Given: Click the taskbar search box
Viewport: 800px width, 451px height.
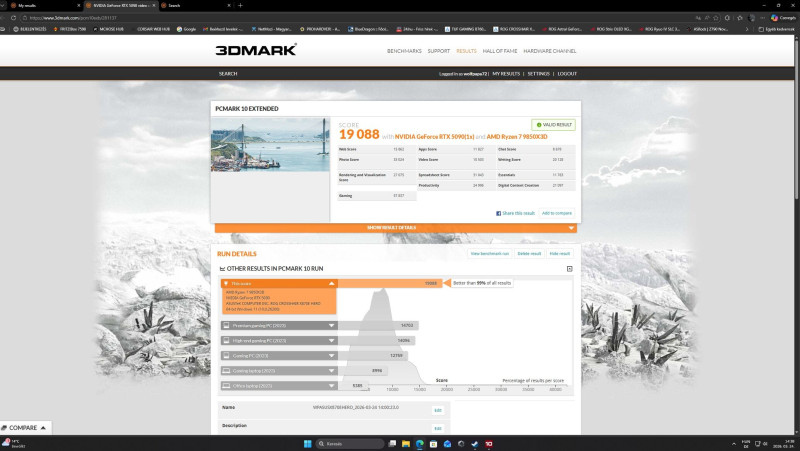Looking at the screenshot, I should [351, 444].
